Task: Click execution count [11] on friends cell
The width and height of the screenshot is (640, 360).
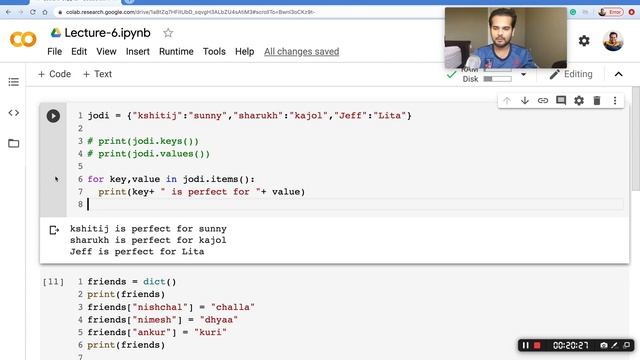Action: [53, 282]
